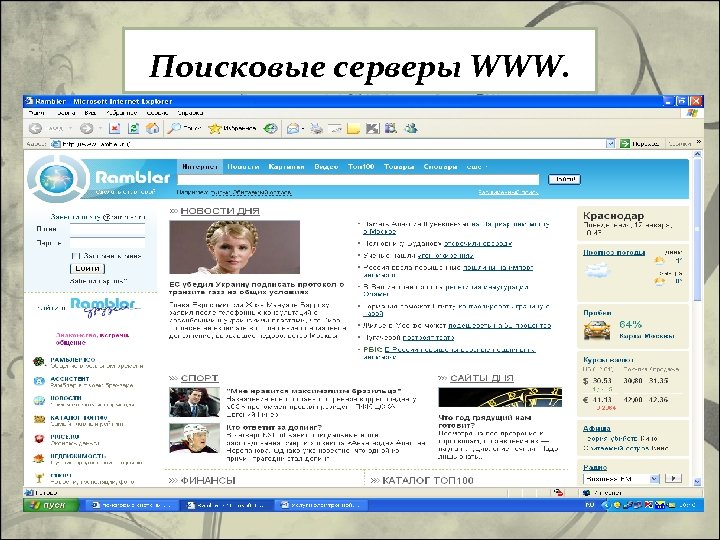The height and width of the screenshot is (540, 720).
Task: Select the Товары search tab
Action: 399,167
